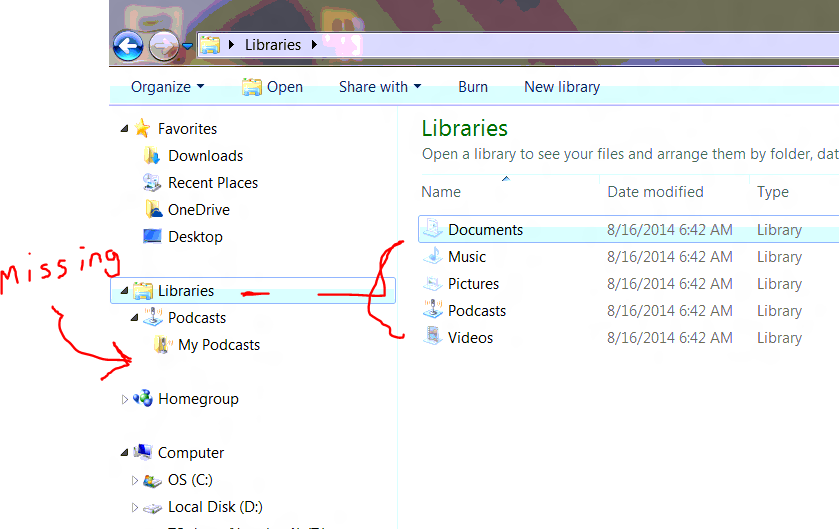Image resolution: width=839 pixels, height=529 pixels.
Task: Click the folder icon on Open button
Action: 251,87
